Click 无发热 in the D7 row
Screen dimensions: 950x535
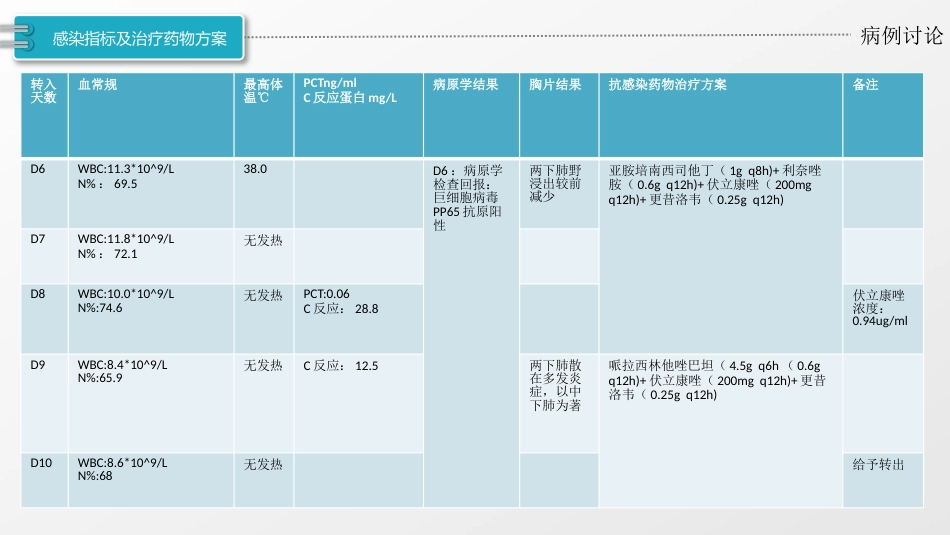[x=263, y=241]
